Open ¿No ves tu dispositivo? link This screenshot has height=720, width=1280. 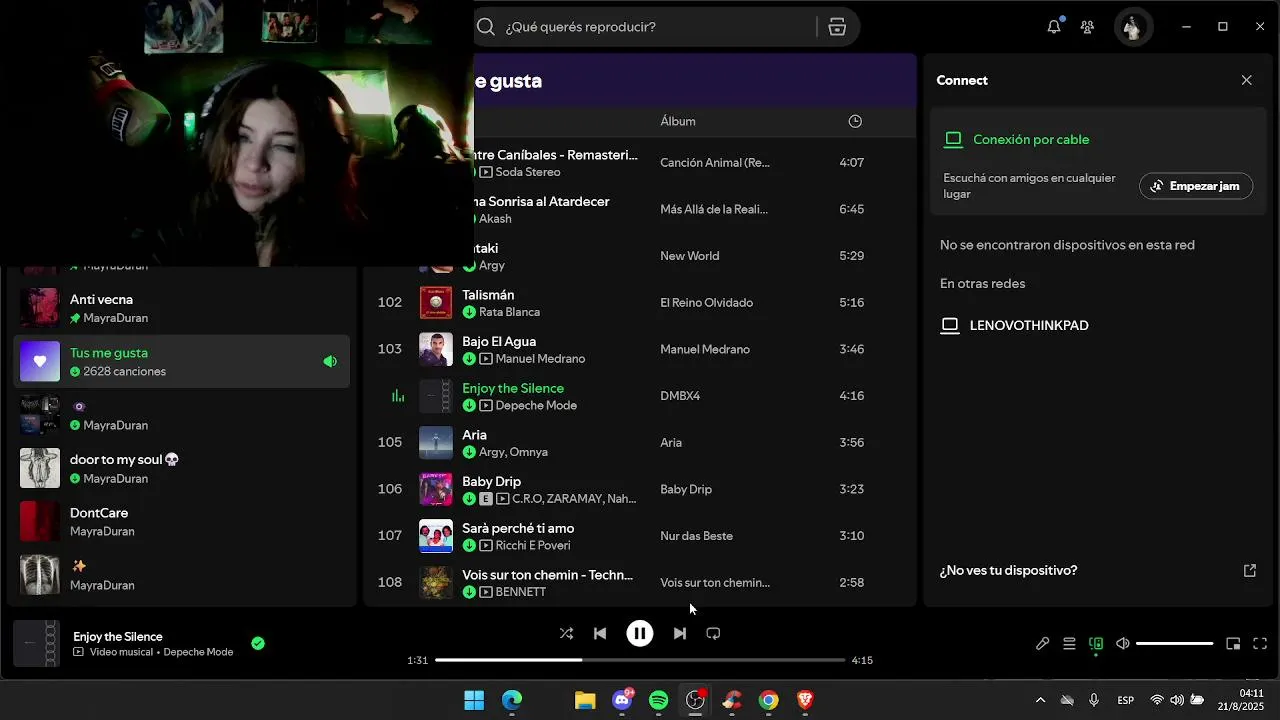pyautogui.click(x=1008, y=570)
